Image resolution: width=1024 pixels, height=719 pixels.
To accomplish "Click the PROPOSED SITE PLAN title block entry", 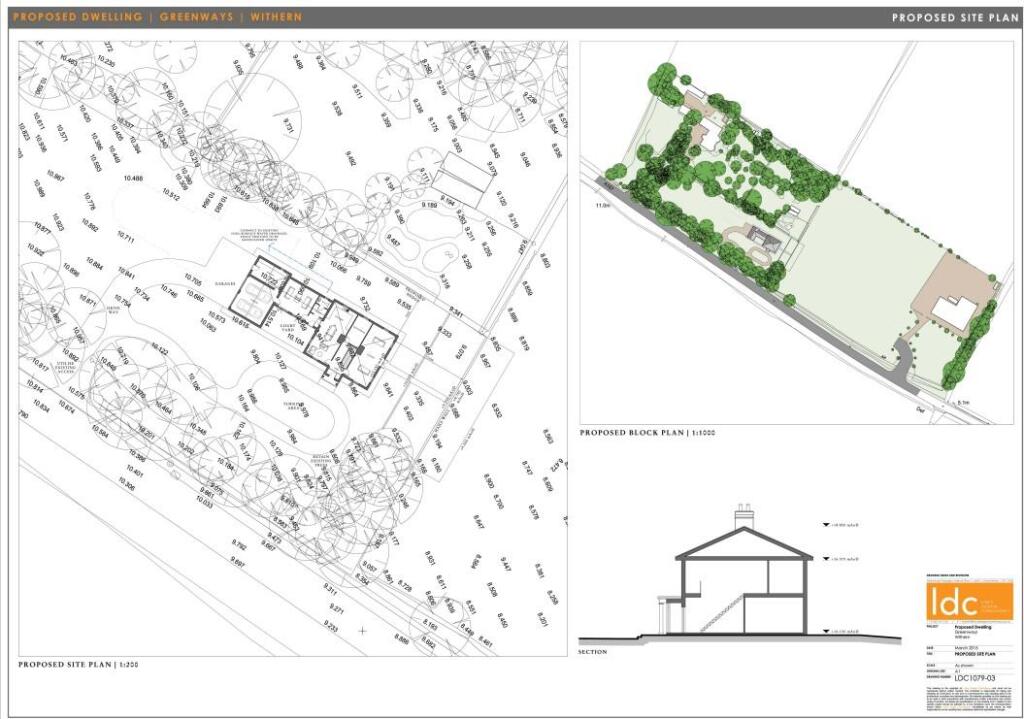I will (973, 653).
